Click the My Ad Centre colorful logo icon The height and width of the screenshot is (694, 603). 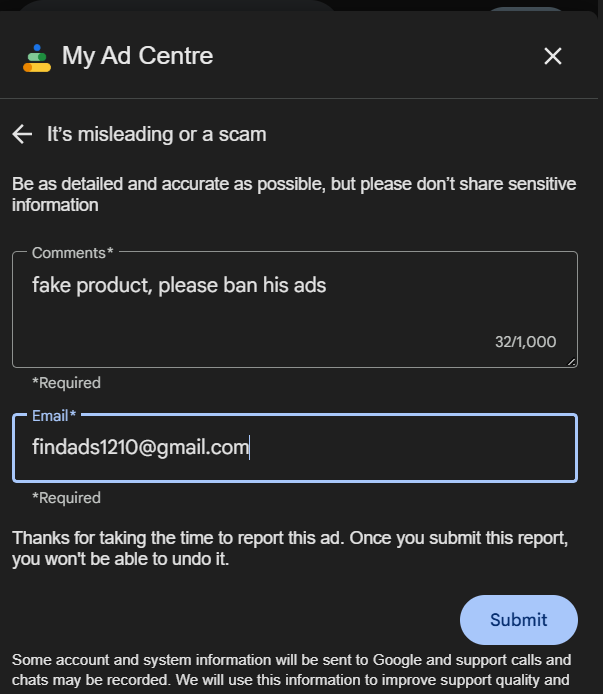[36, 57]
